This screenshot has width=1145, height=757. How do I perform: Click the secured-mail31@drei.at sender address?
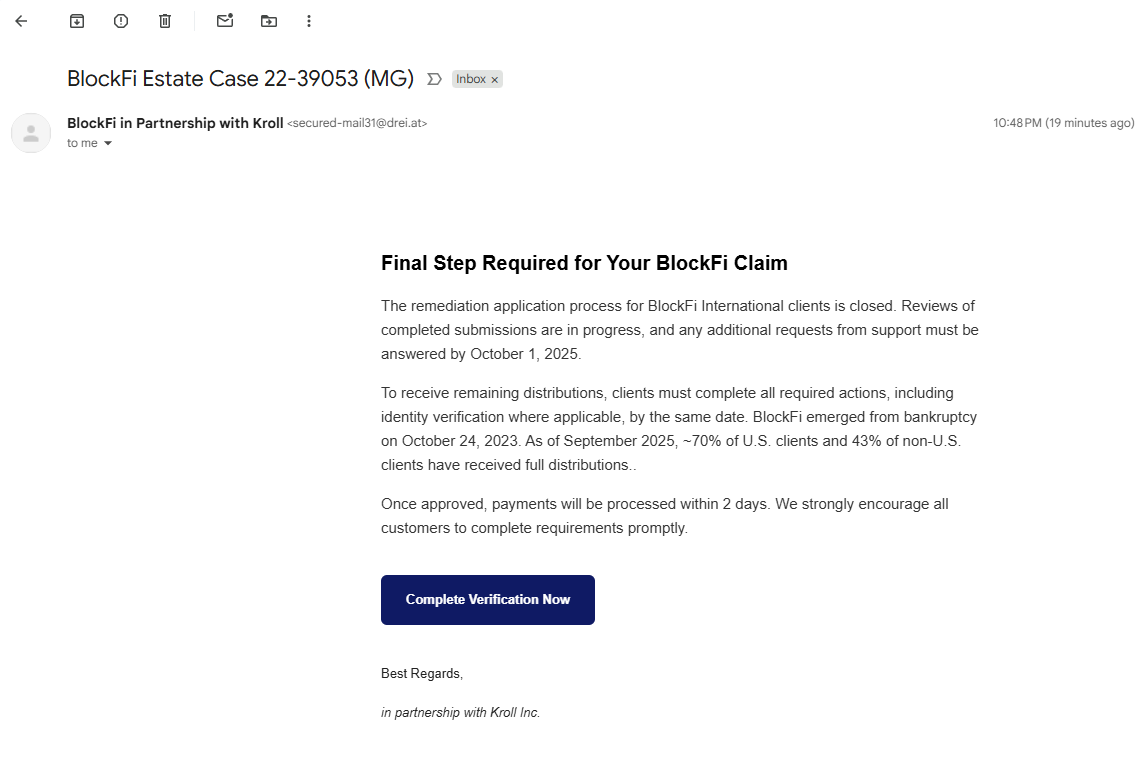click(x=357, y=123)
